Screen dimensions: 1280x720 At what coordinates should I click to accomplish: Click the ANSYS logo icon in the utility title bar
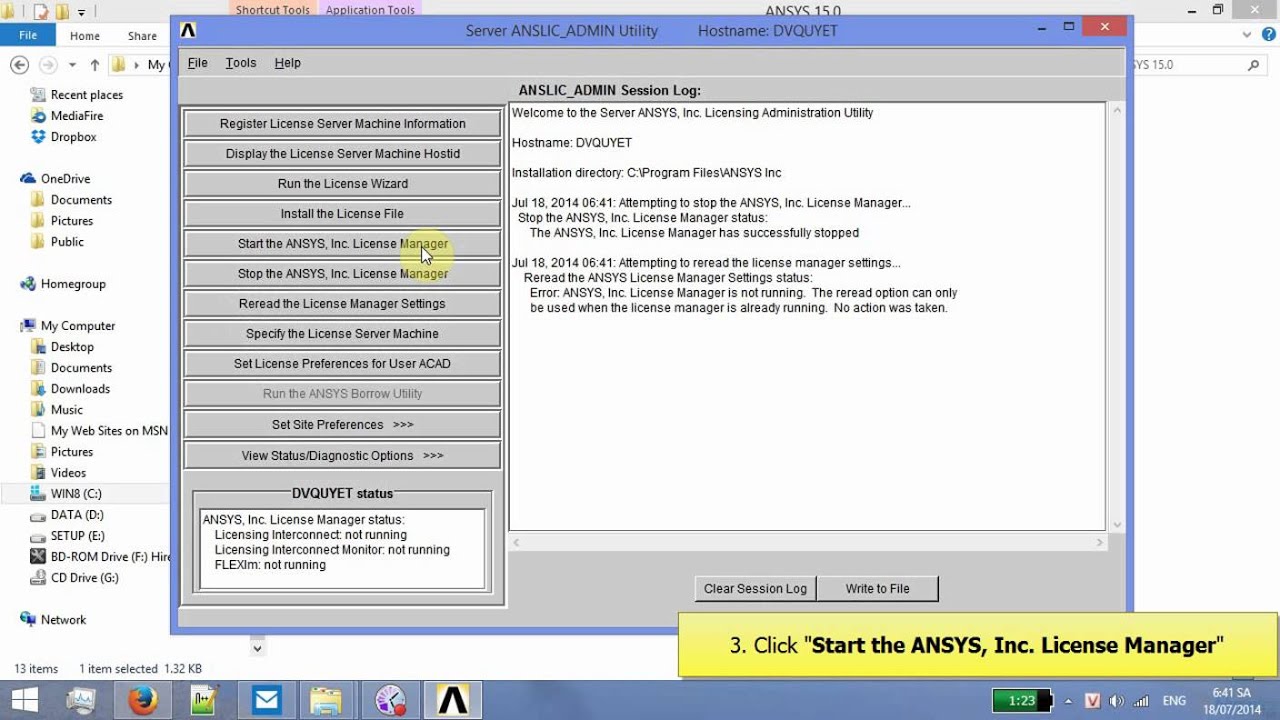pyautogui.click(x=188, y=30)
